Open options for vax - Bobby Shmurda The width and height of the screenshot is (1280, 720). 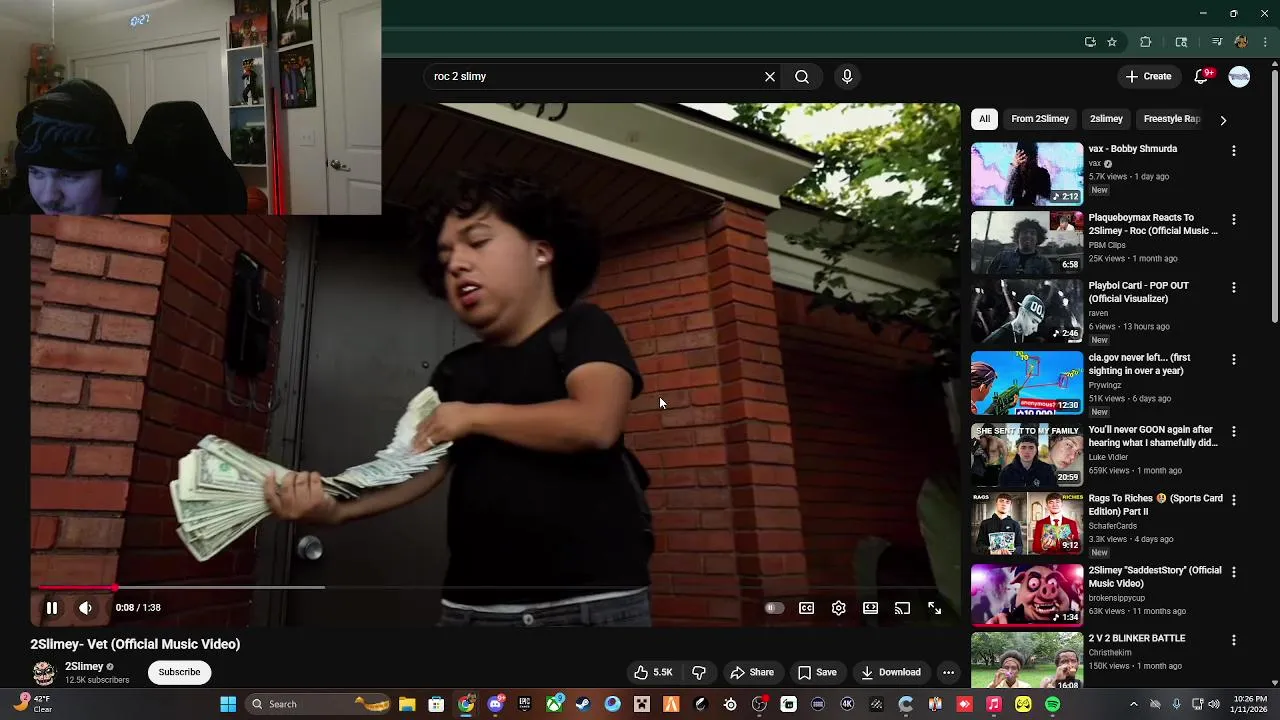[1233, 151]
